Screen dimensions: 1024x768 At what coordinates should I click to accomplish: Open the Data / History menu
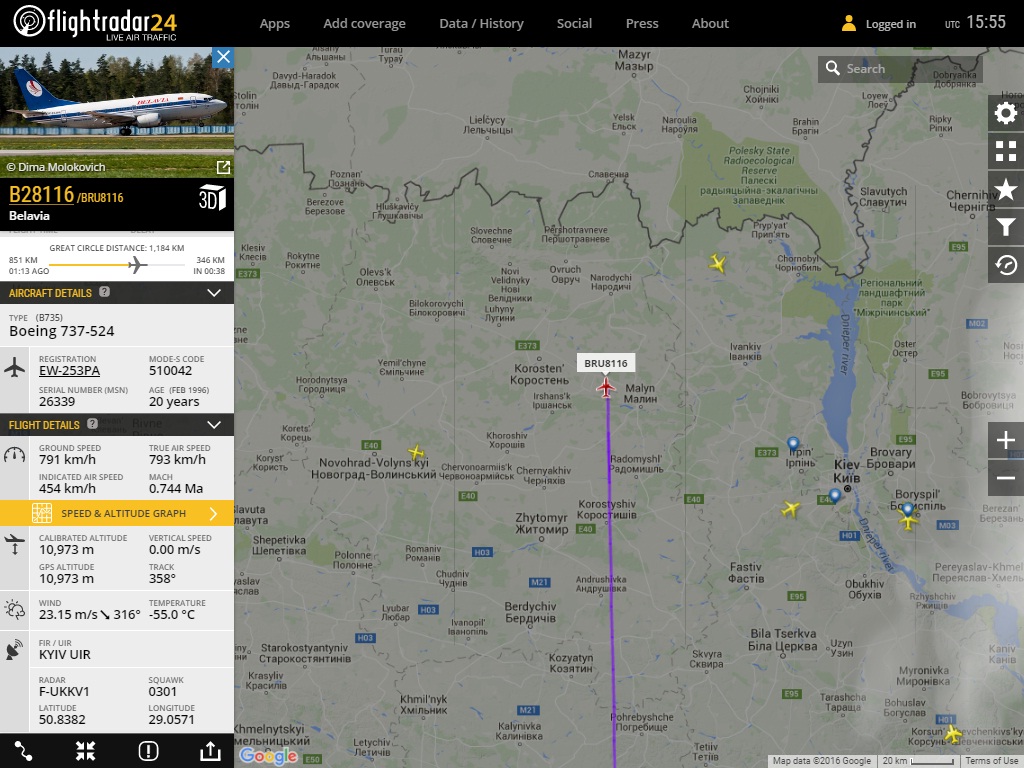[x=481, y=24]
